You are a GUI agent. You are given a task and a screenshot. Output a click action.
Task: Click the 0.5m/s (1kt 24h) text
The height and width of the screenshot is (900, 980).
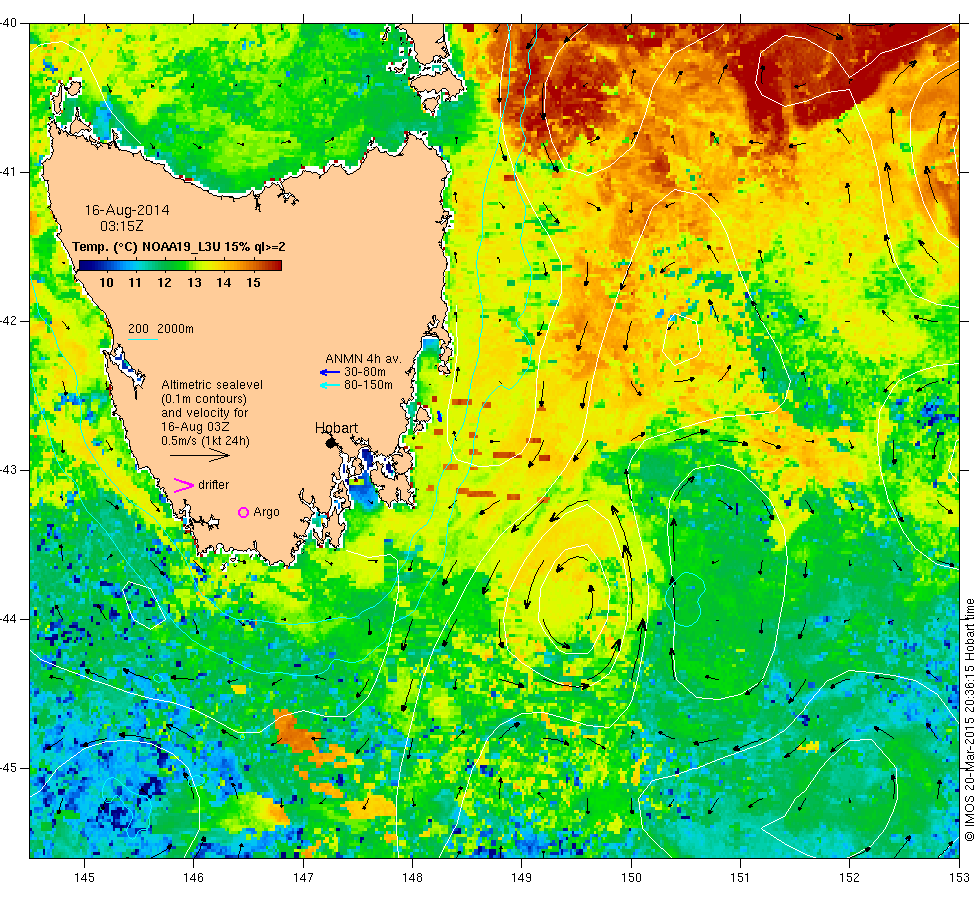tap(206, 441)
